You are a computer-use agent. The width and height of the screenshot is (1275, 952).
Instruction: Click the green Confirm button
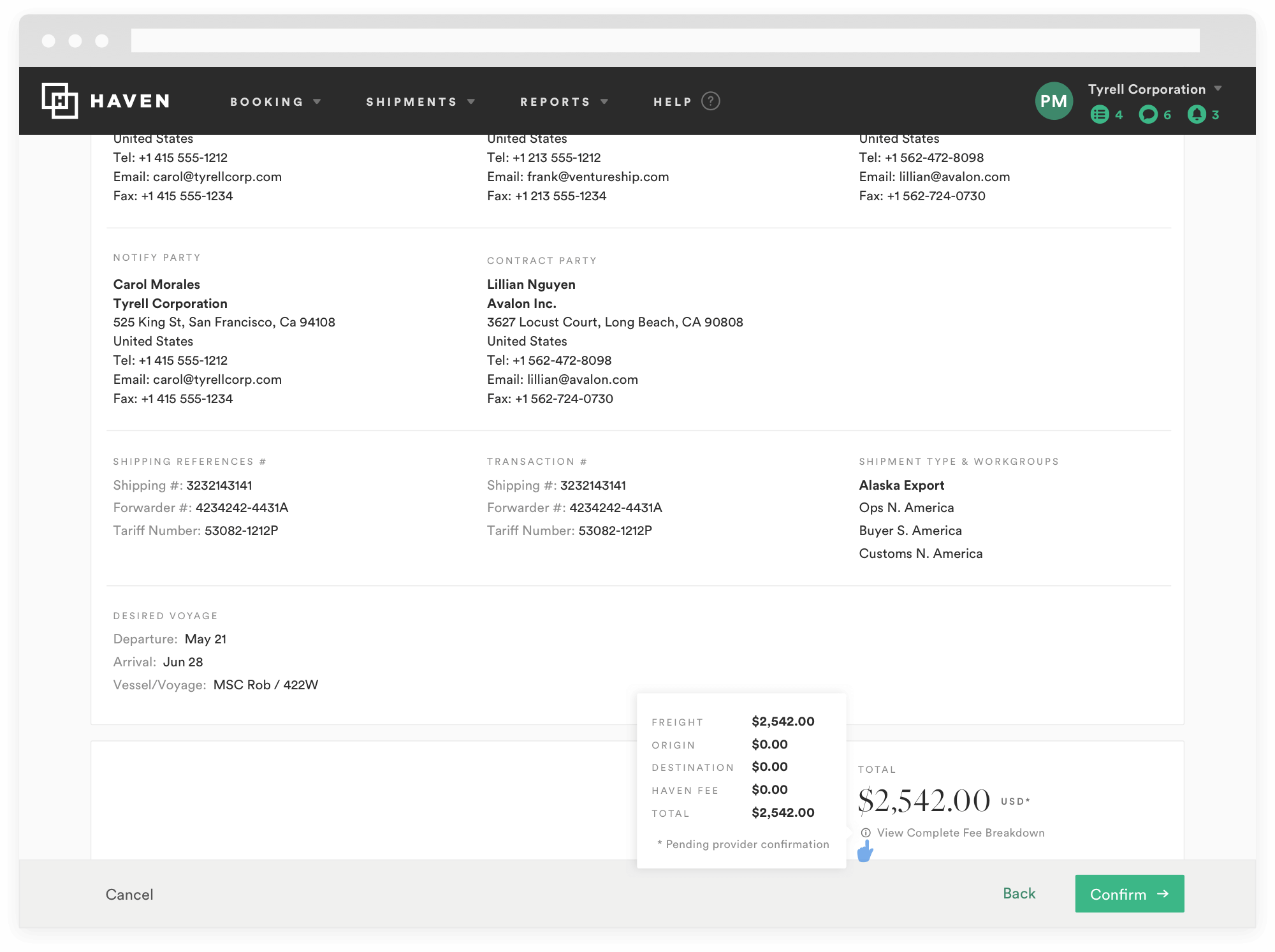pyautogui.click(x=1129, y=893)
